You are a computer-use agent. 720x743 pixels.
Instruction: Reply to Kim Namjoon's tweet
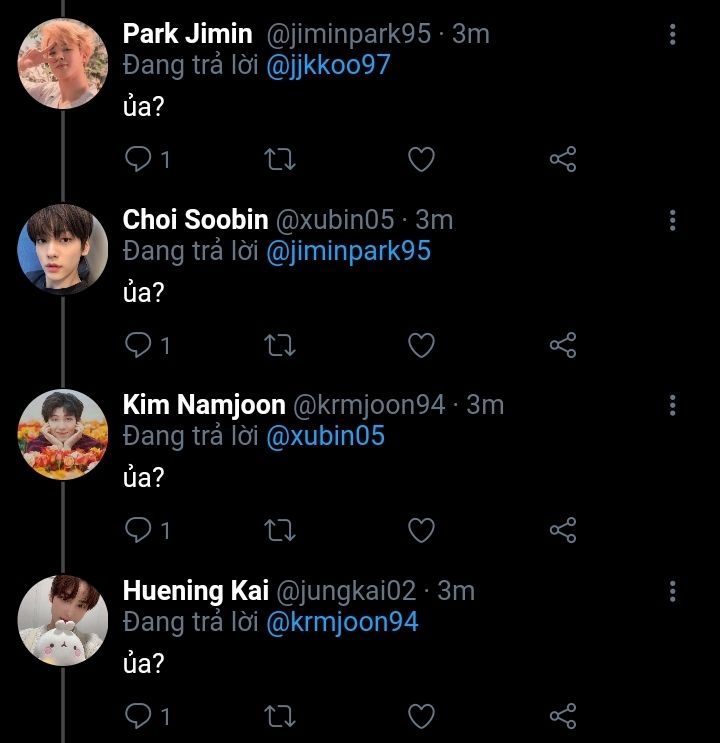click(138, 530)
